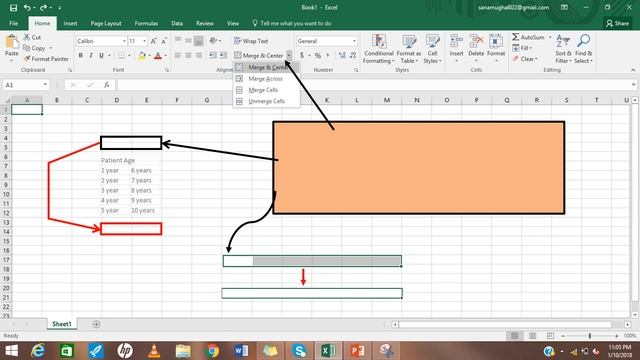This screenshot has width=640, height=360.
Task: Open Find & Select magnifier
Action: tap(583, 49)
